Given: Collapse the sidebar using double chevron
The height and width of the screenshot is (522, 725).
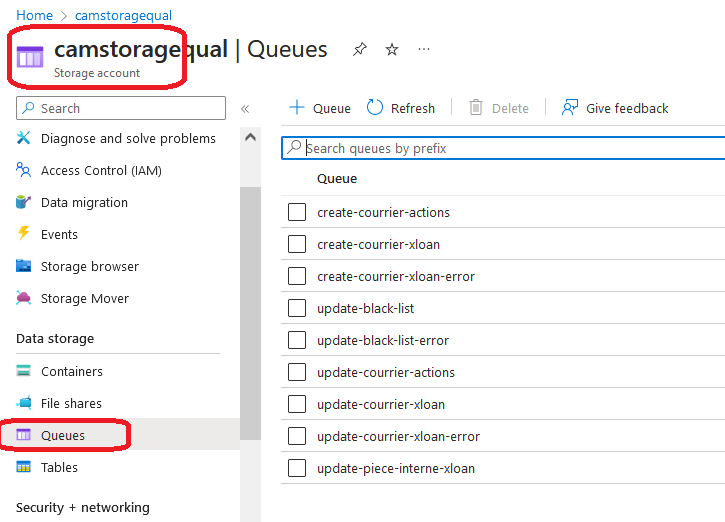Looking at the screenshot, I should [245, 109].
